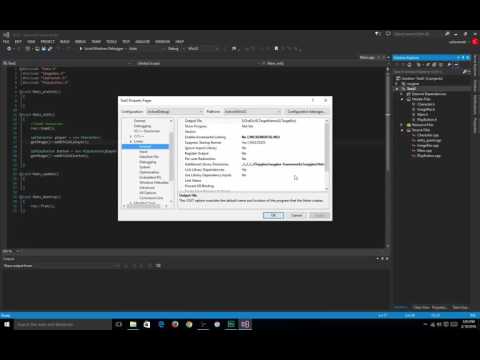480x360 pixels.
Task: Click the feedback smiley icon
Action: pos(388,34)
